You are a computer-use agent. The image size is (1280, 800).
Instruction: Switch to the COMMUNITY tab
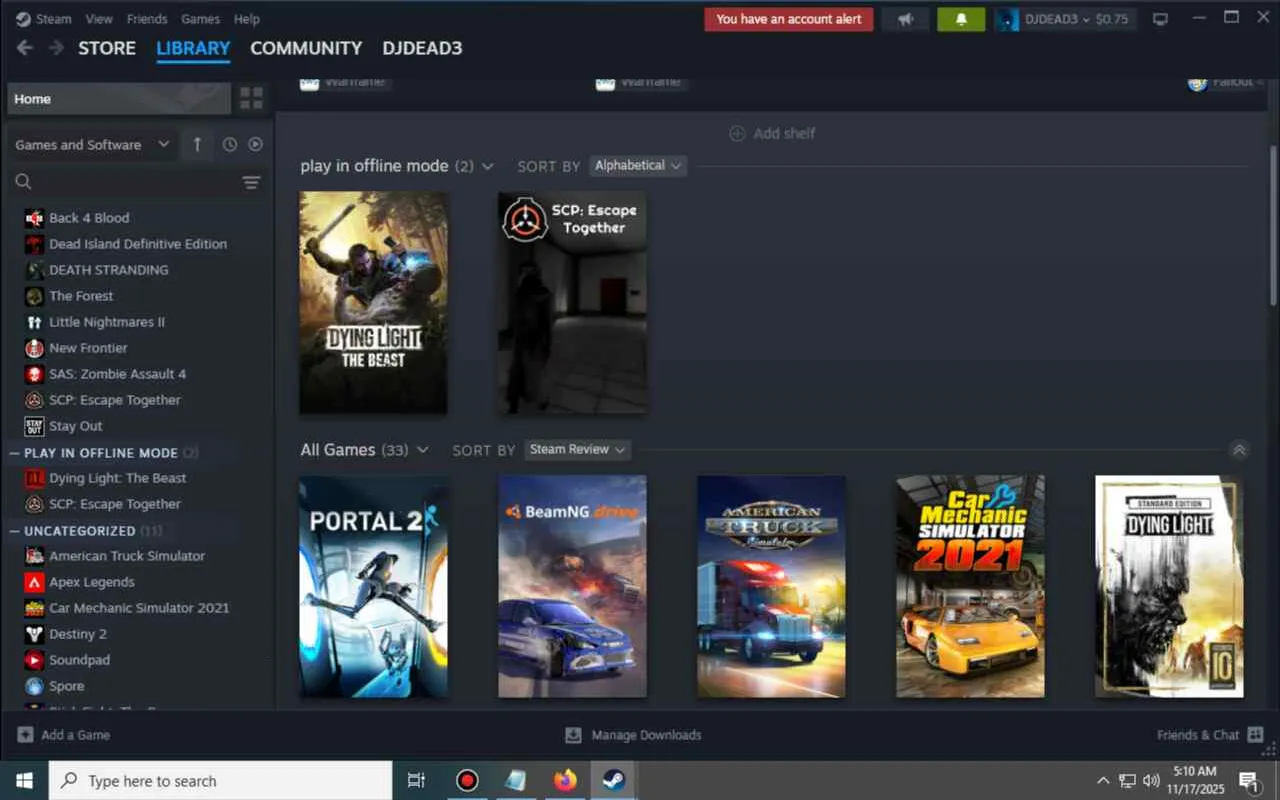[306, 48]
